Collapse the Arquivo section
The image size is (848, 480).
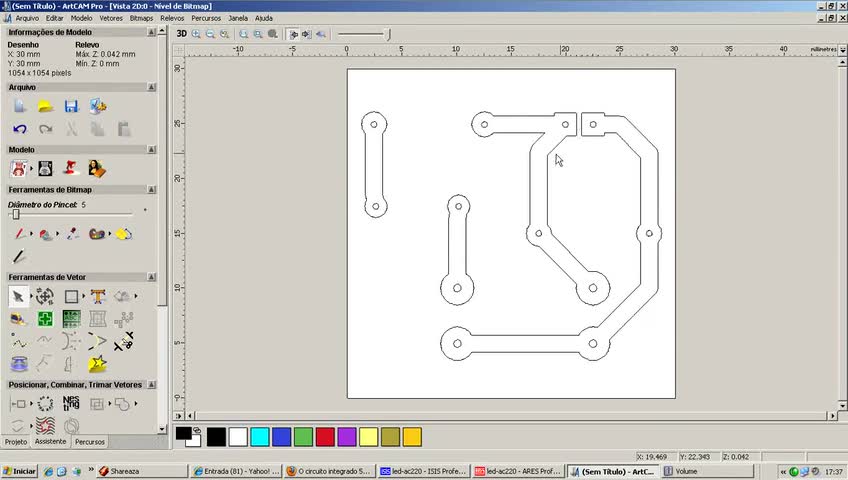[x=151, y=87]
